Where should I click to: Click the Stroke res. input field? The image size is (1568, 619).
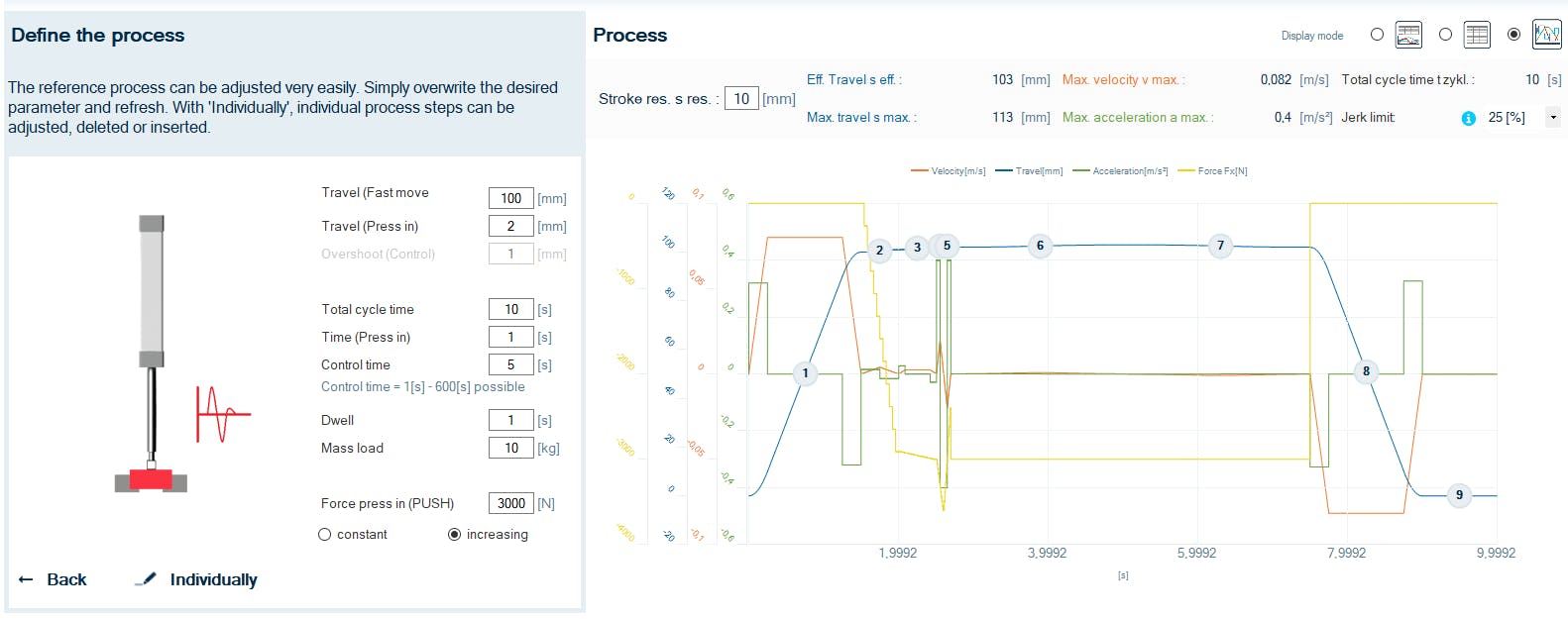point(741,99)
